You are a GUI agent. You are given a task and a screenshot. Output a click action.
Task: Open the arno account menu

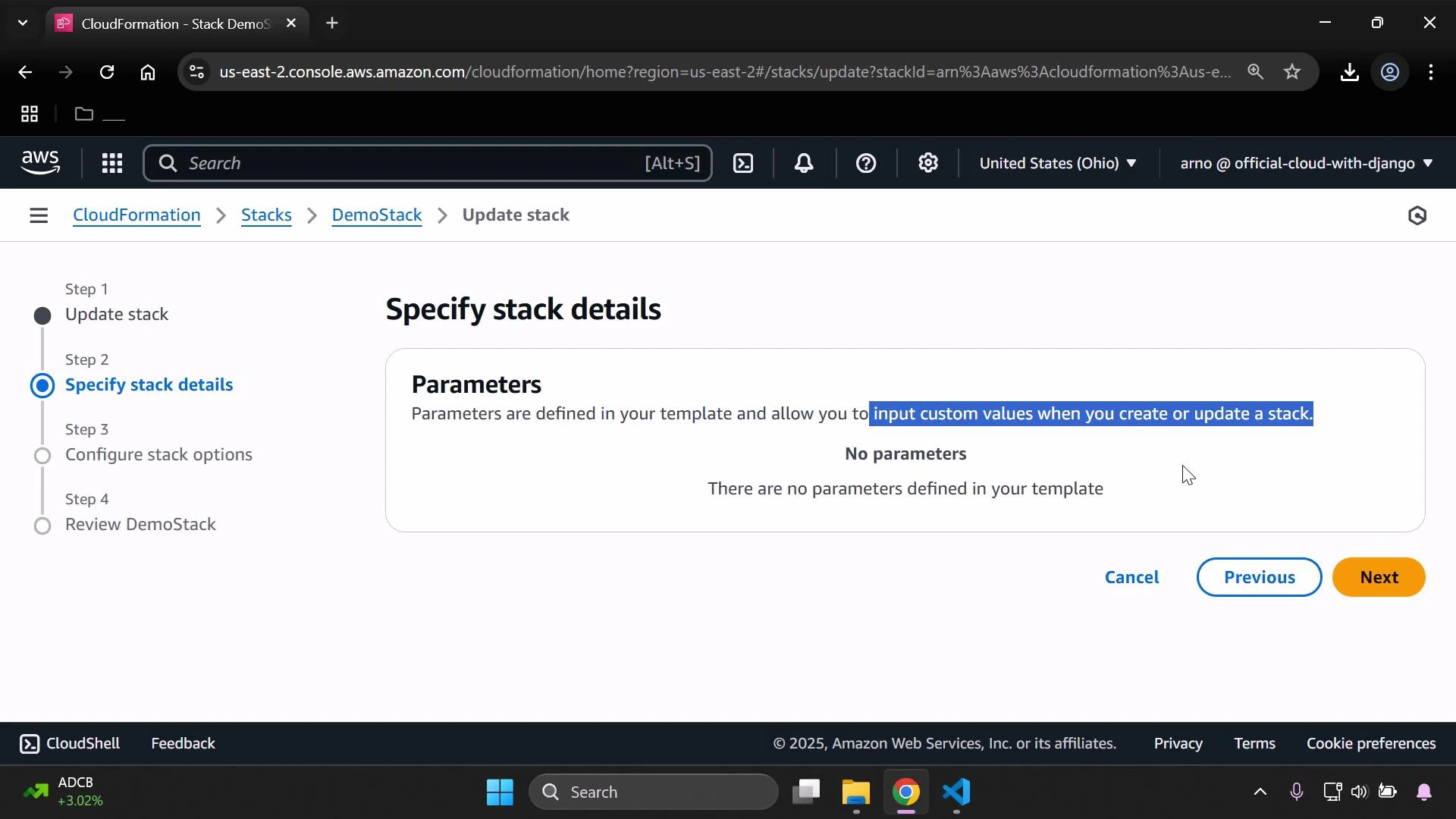tap(1304, 163)
